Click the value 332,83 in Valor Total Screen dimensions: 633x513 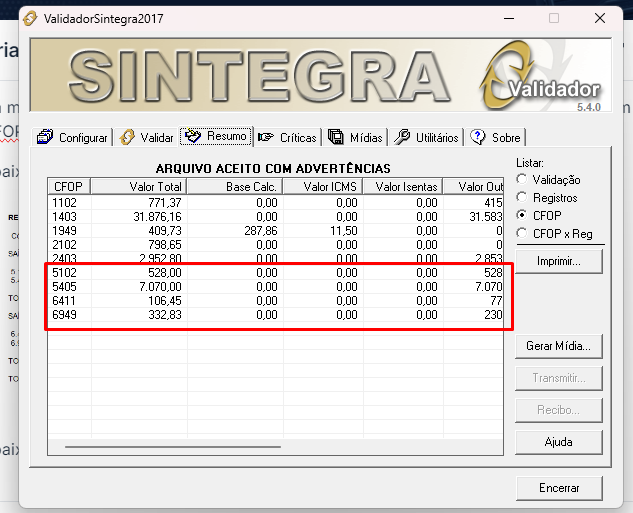(x=165, y=315)
